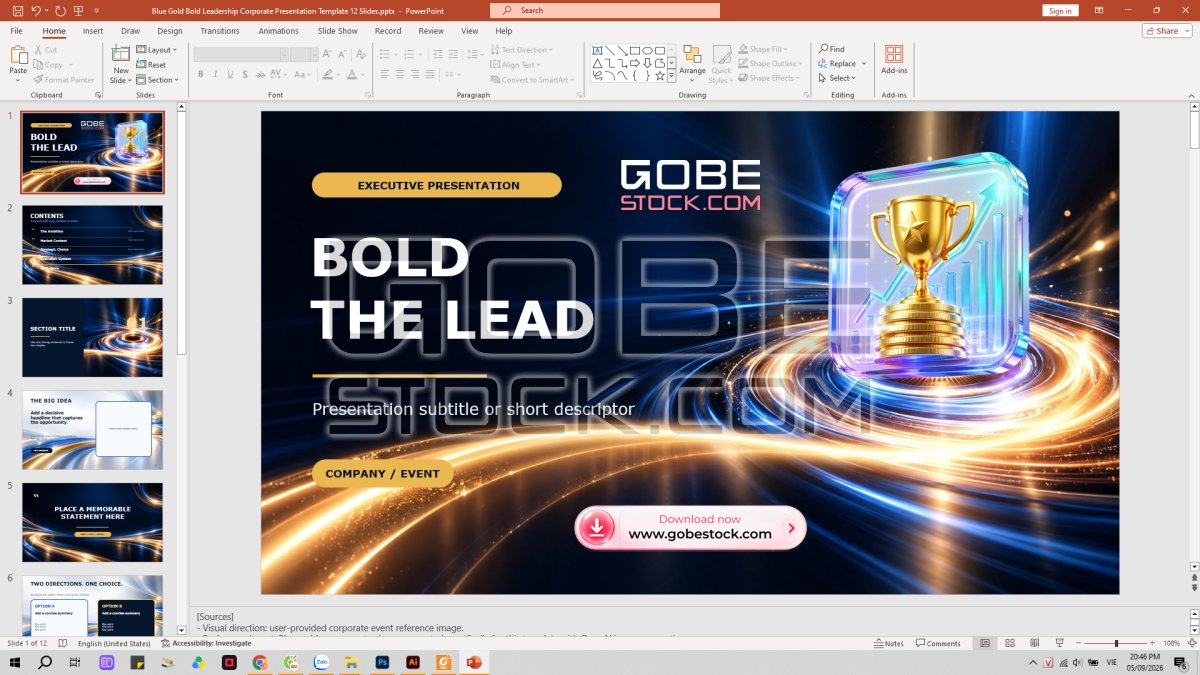Collapse the ribbon with the chevron

click(1191, 95)
